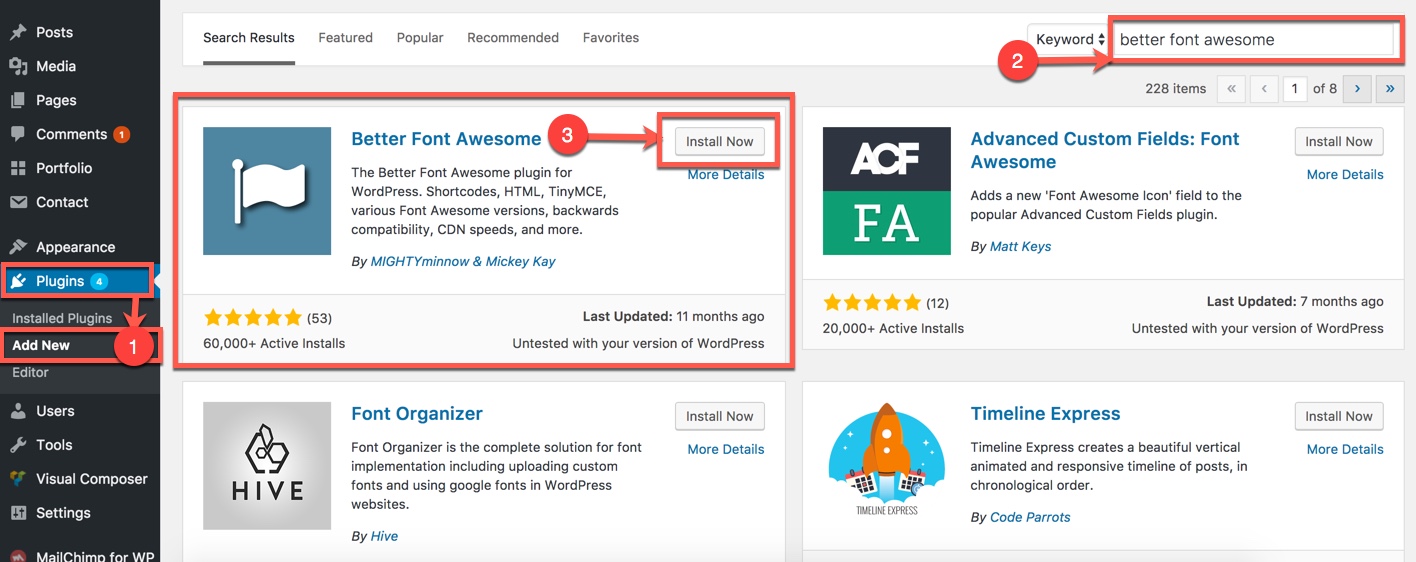Image resolution: width=1416 pixels, height=562 pixels.
Task: Click the MailChimp for WP icon
Action: [18, 556]
